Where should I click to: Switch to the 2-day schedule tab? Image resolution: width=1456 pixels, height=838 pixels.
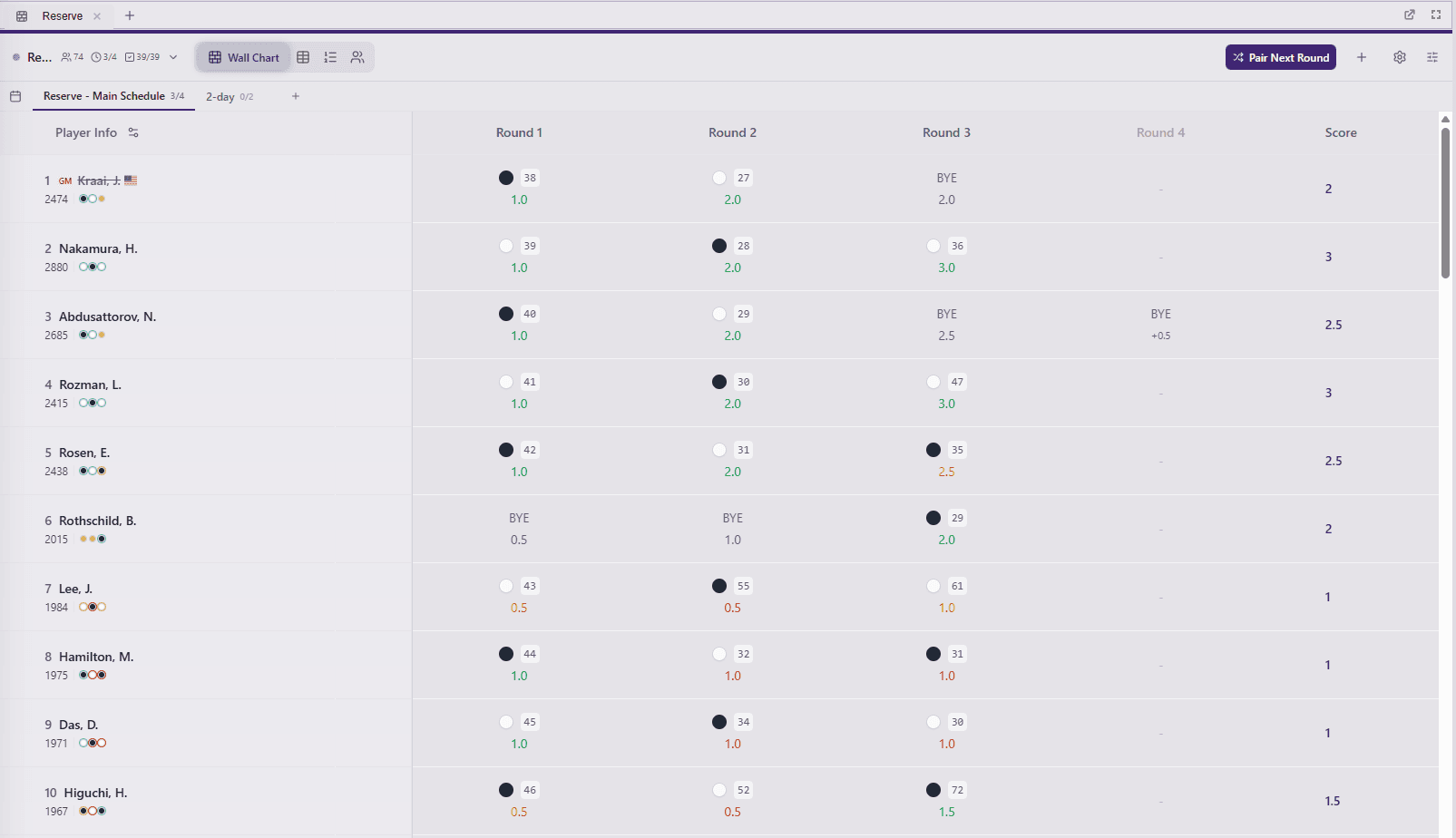coord(222,96)
